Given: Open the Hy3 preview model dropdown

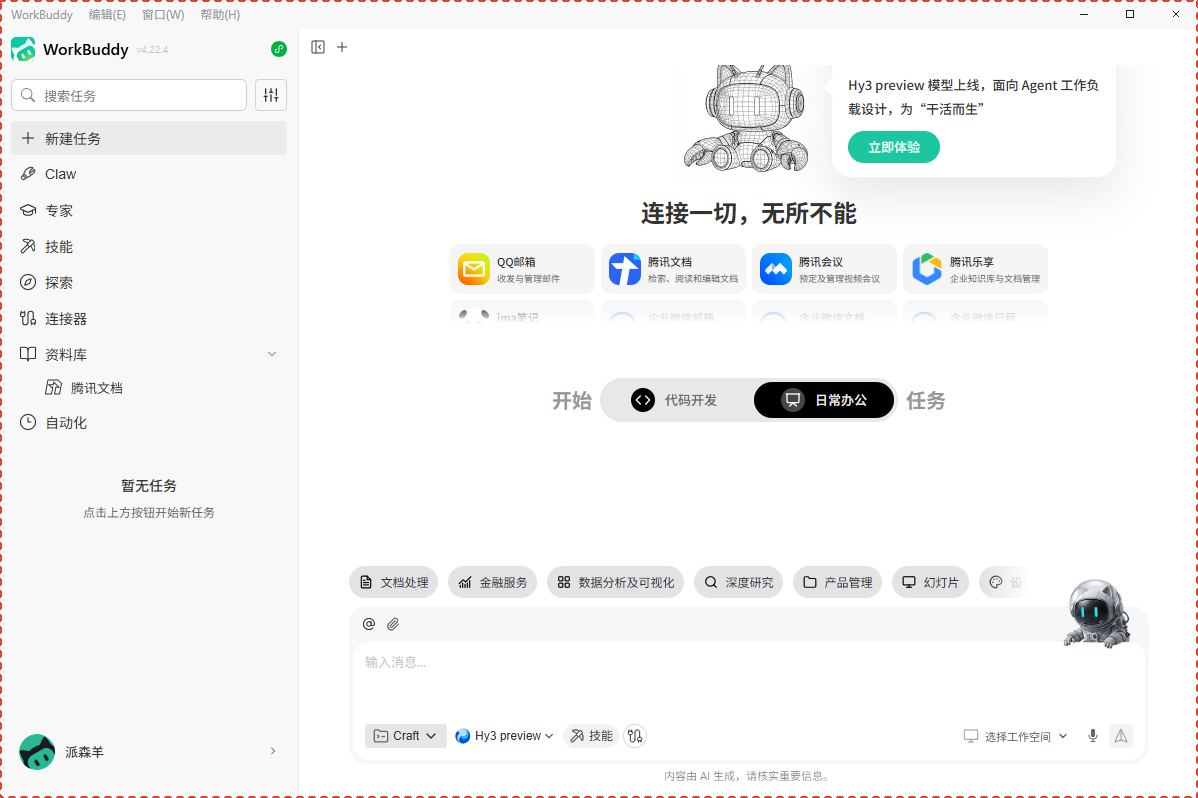Looking at the screenshot, I should click(x=504, y=735).
